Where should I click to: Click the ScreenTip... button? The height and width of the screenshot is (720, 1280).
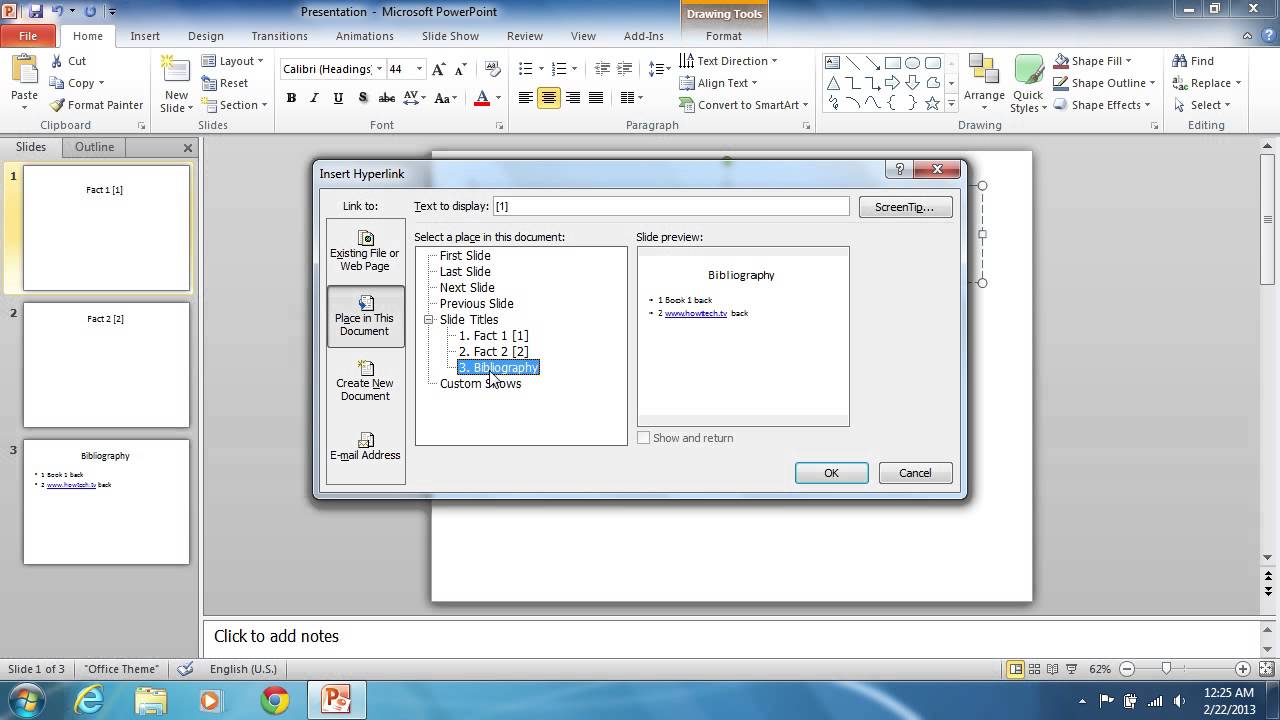(x=905, y=207)
